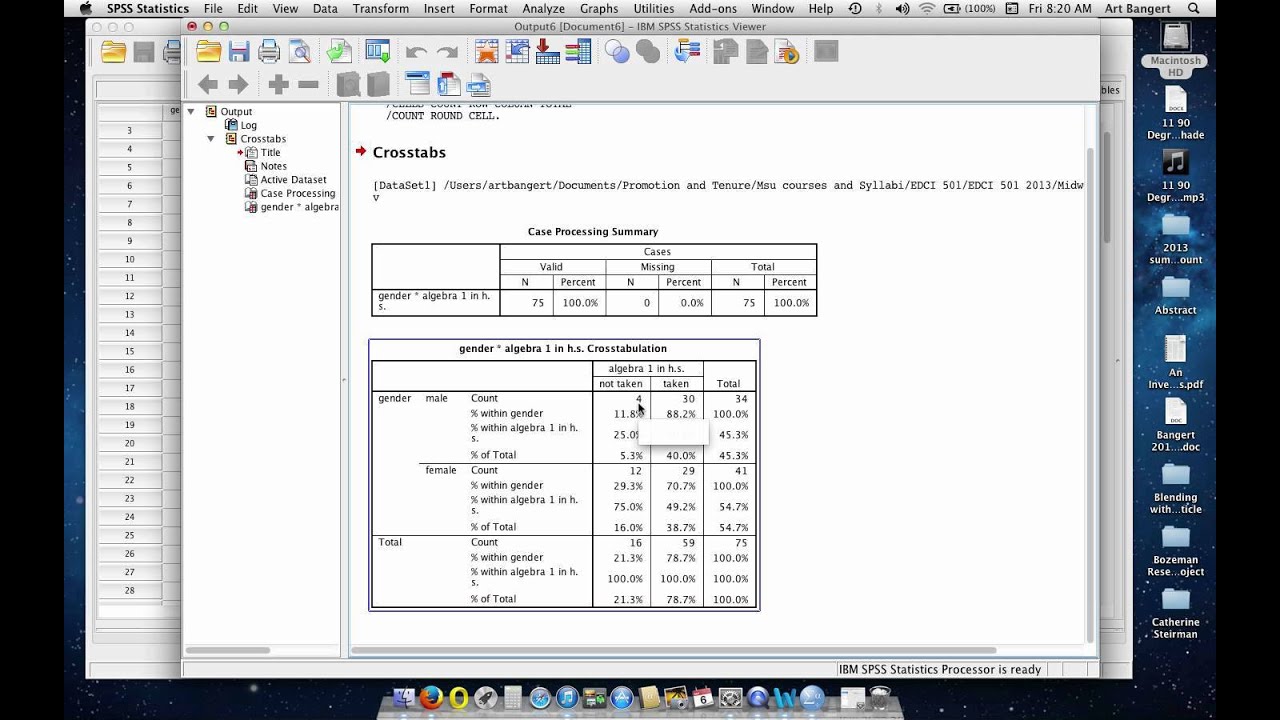Open the Add-ons menu
The height and width of the screenshot is (720, 1280).
pyautogui.click(x=713, y=9)
